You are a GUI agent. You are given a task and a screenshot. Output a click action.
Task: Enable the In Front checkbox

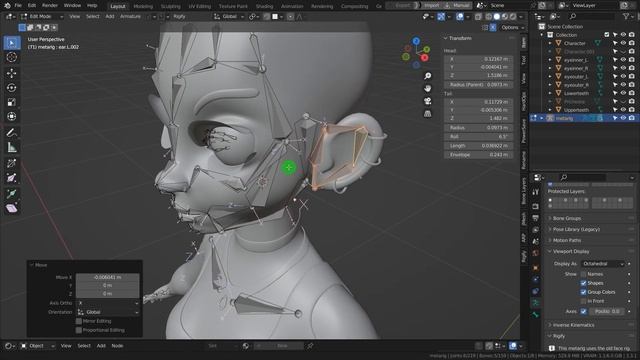(x=583, y=301)
